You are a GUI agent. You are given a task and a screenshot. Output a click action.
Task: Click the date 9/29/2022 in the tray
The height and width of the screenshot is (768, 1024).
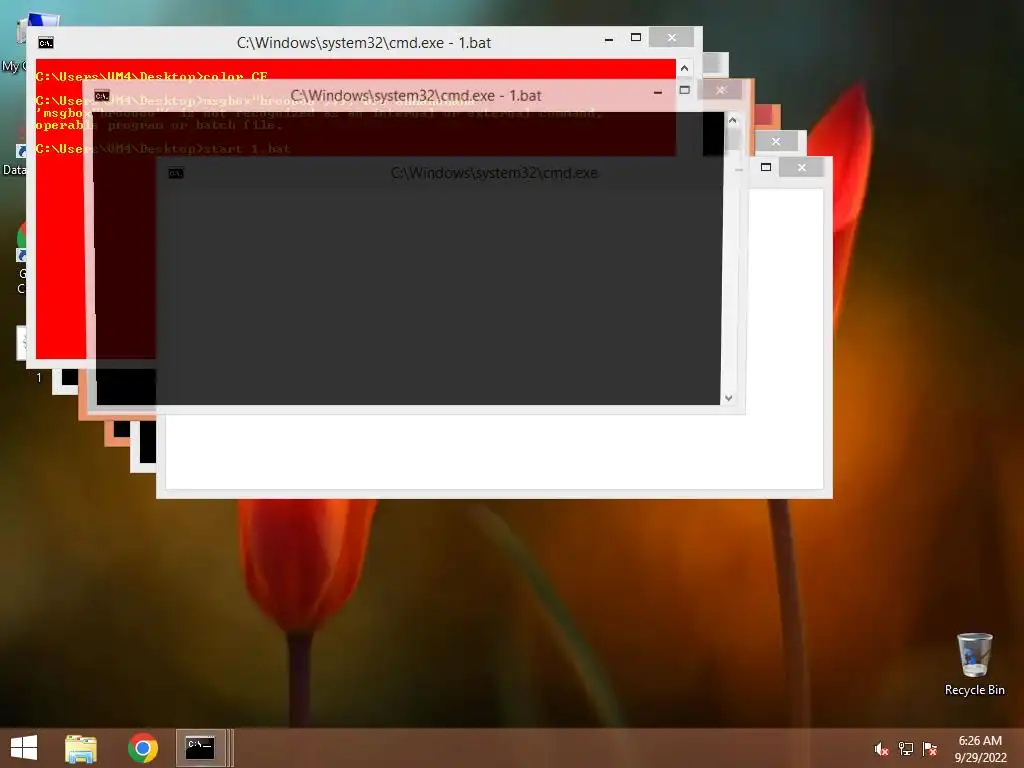(x=981, y=758)
